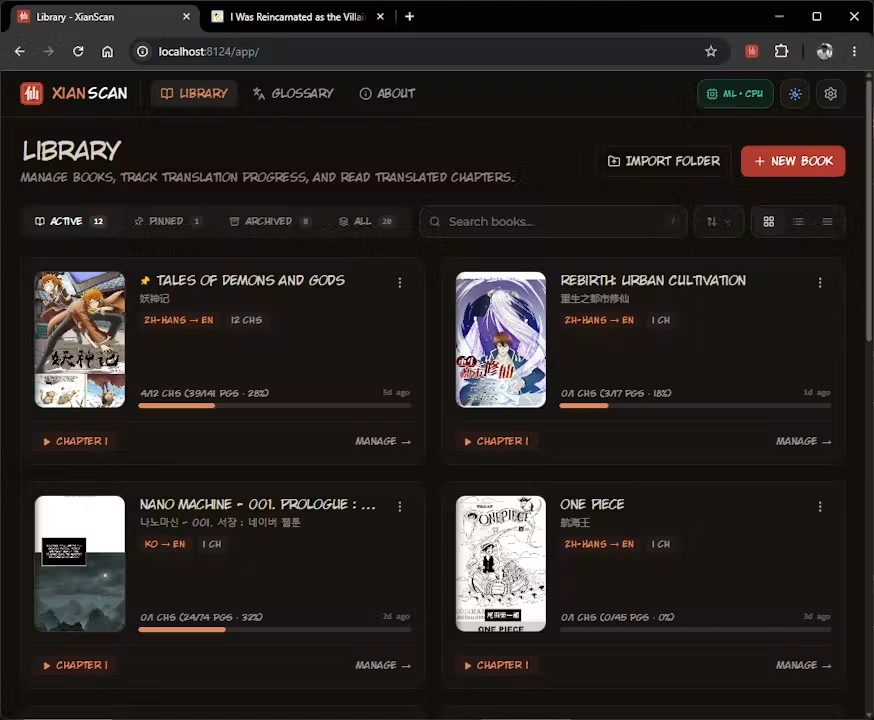Click the pin icon on Tales of Demons and Gods

pos(145,280)
